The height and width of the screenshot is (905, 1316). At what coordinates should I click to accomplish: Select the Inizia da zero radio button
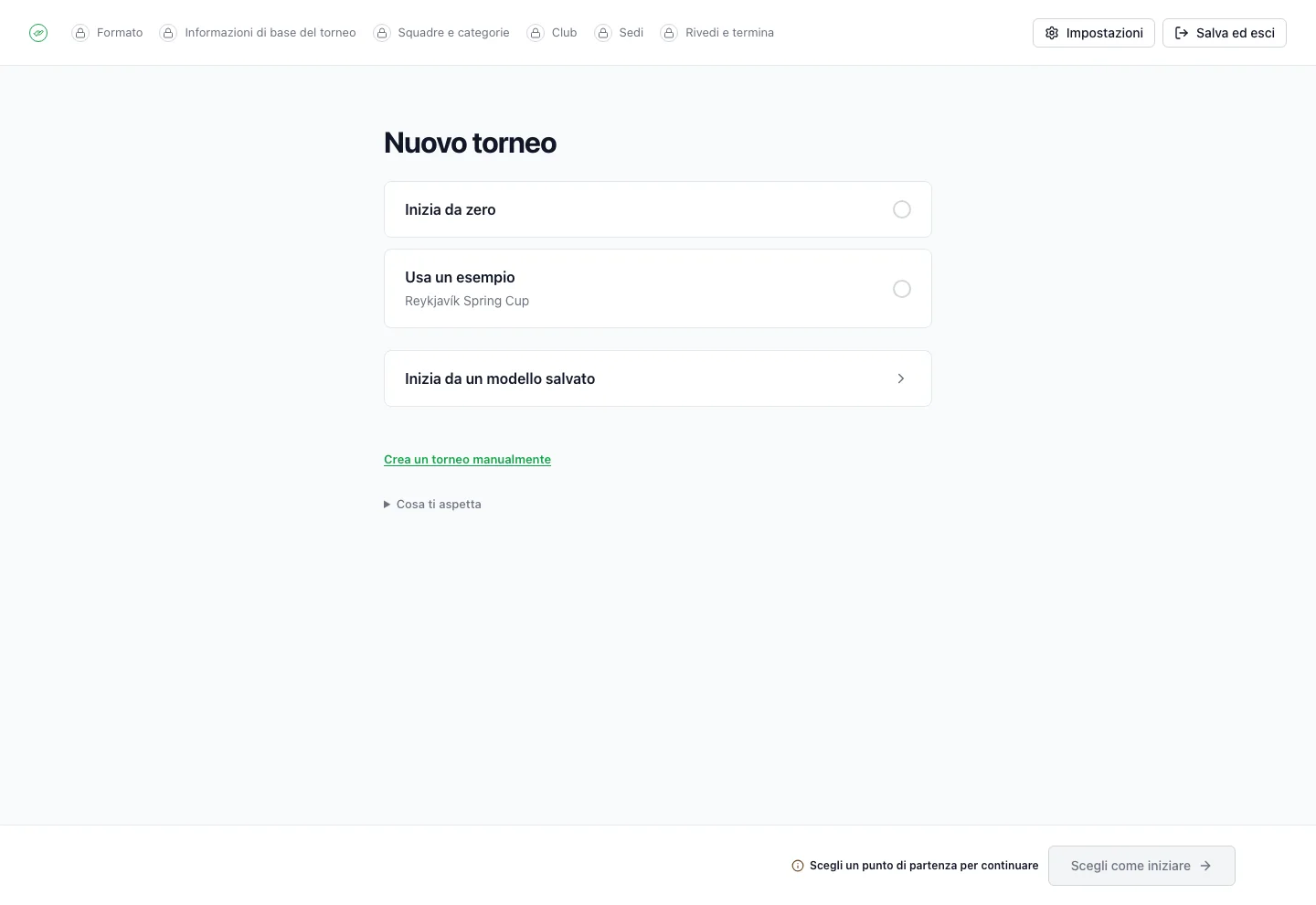[902, 209]
